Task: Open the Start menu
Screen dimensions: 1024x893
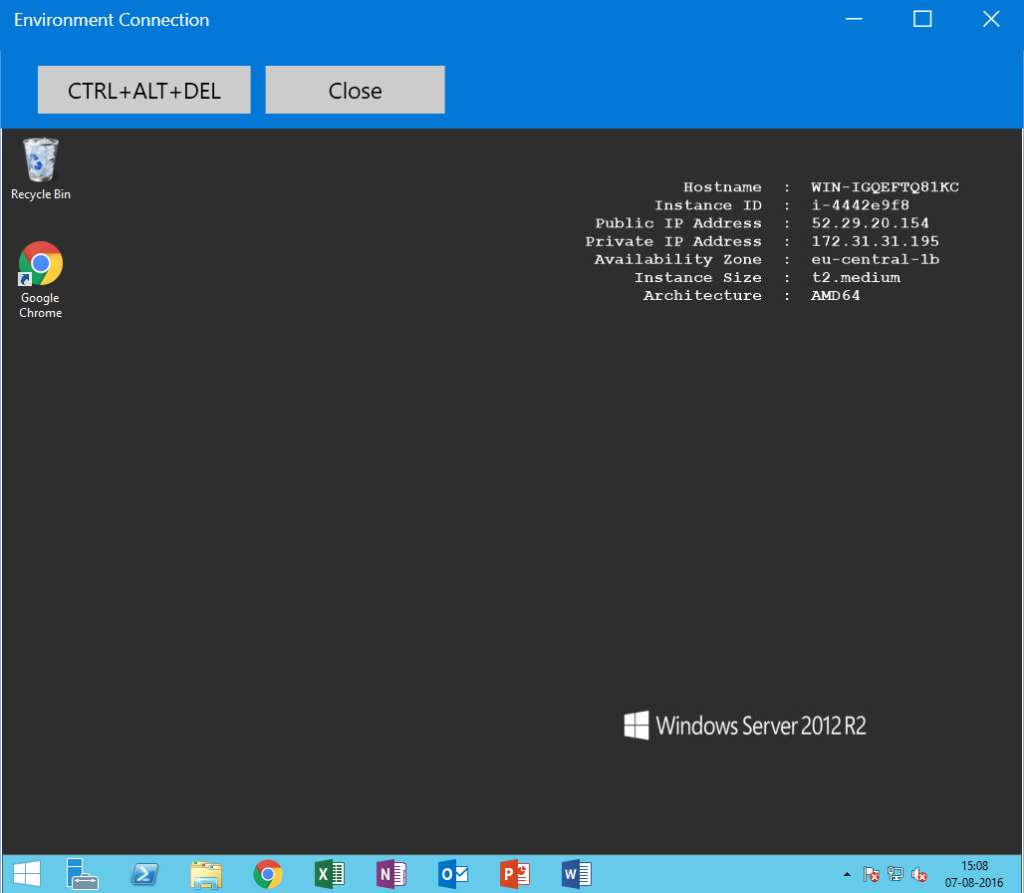Action: [26, 874]
